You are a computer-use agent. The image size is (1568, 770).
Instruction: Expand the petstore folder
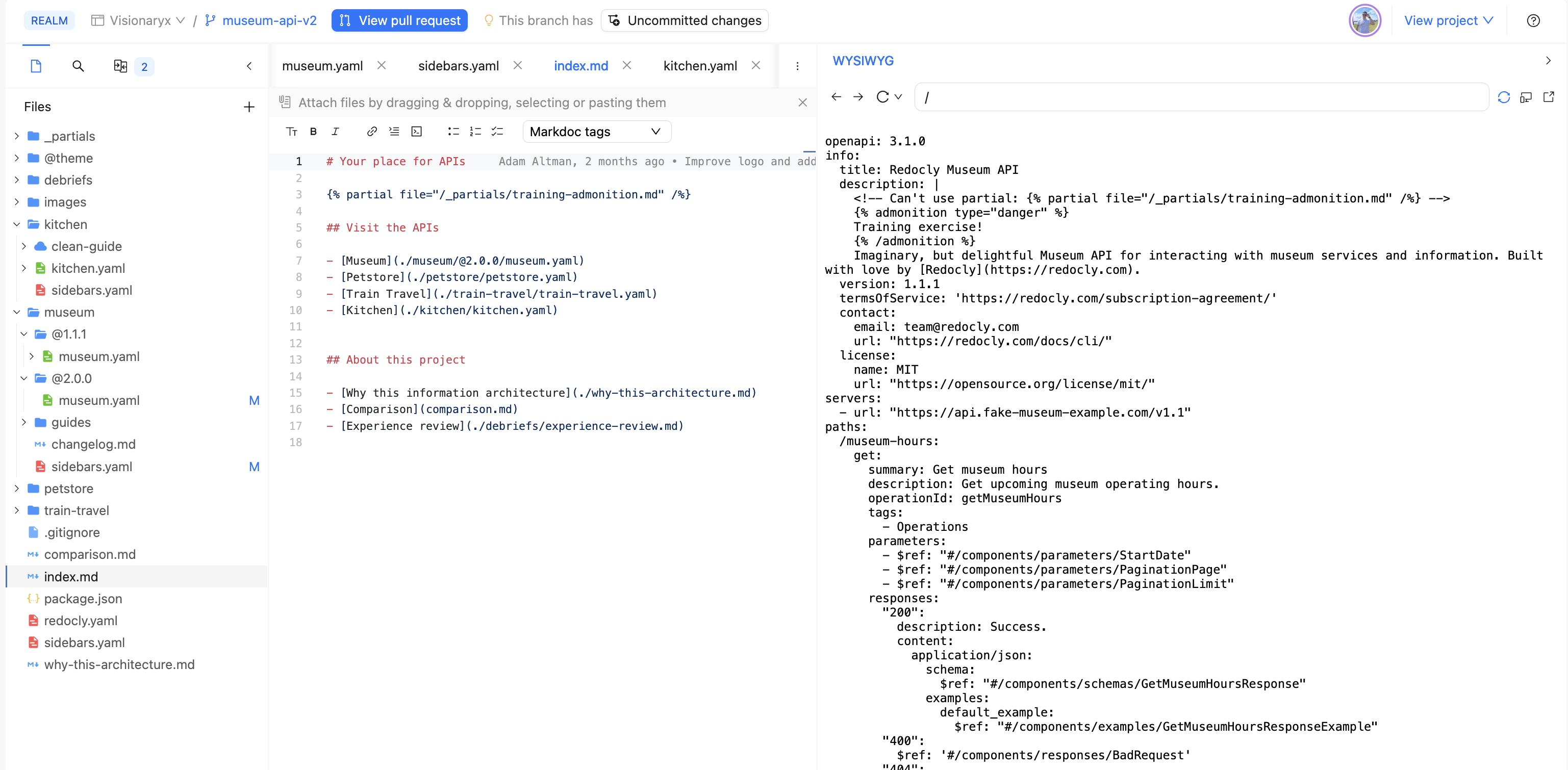16,488
